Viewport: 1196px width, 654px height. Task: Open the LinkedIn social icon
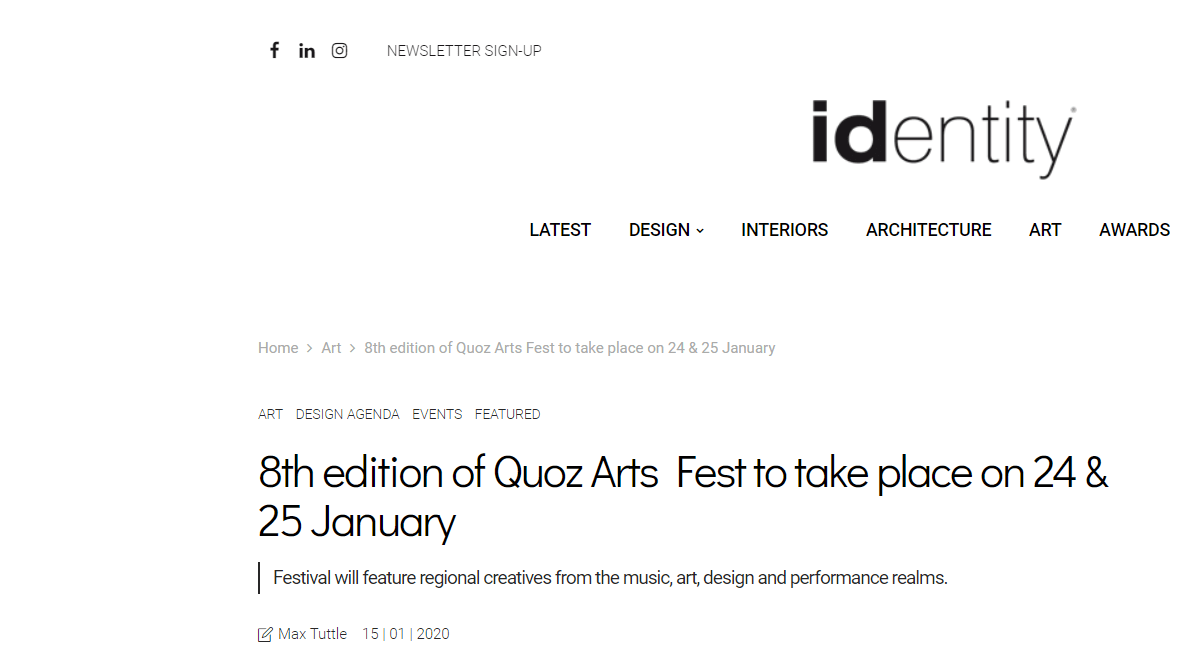click(x=307, y=51)
